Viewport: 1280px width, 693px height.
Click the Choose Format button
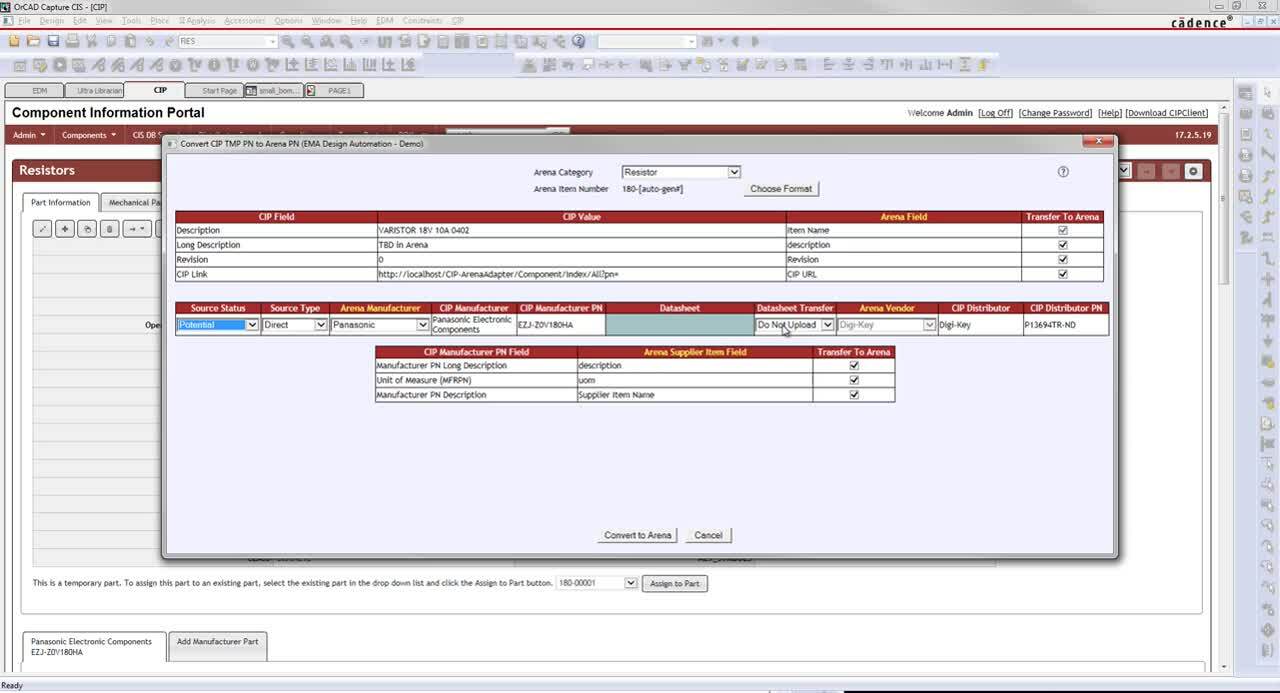click(x=781, y=189)
